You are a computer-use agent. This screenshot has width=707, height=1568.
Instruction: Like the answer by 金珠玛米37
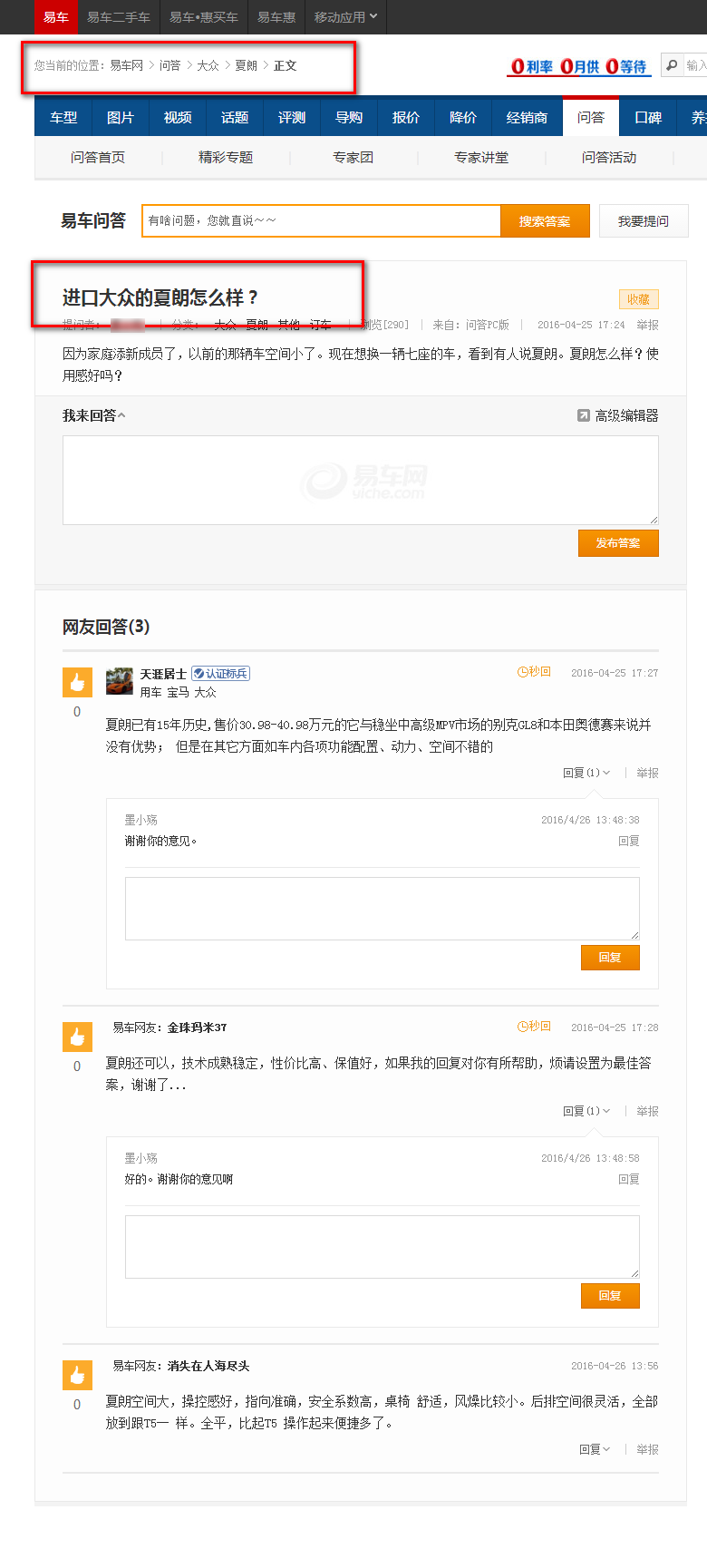77,1037
